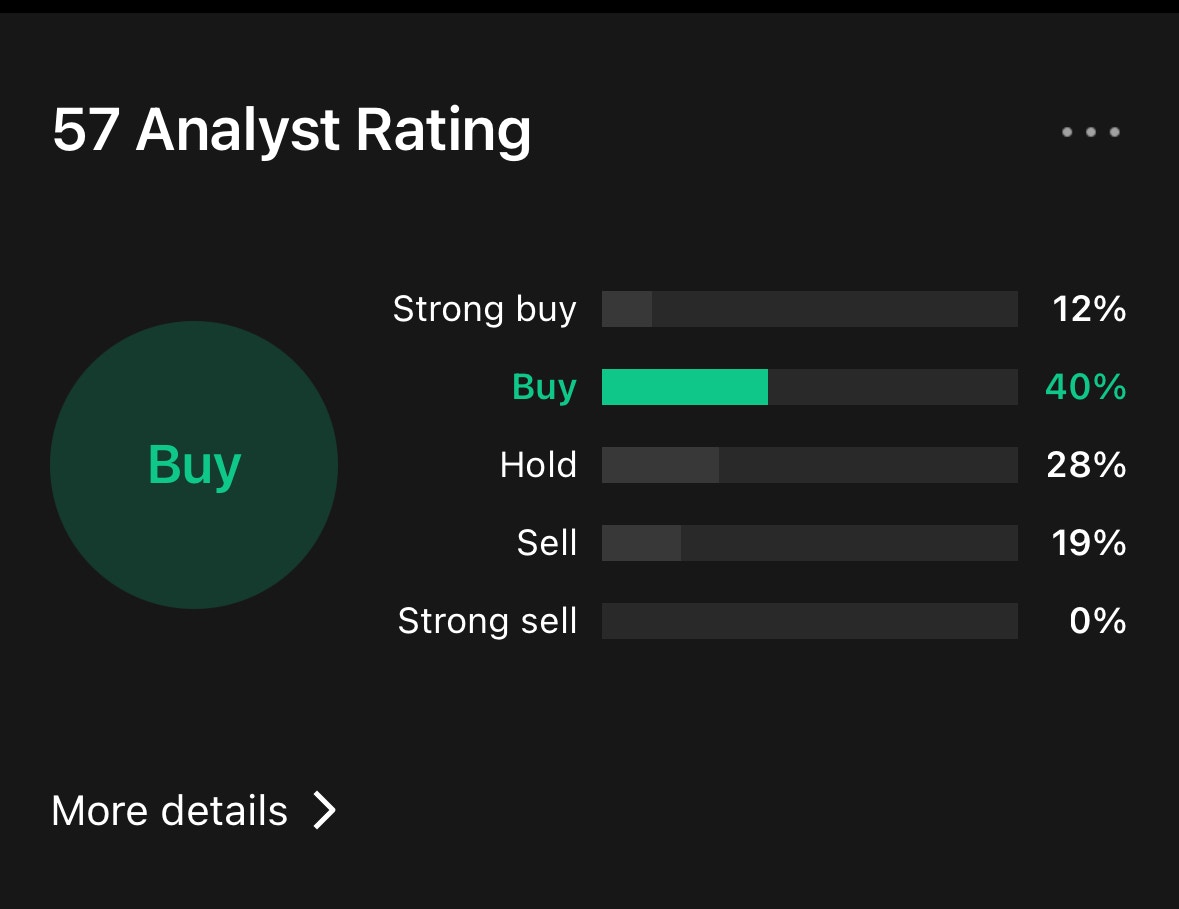Click the 57 Analyst Rating heading

tap(291, 130)
